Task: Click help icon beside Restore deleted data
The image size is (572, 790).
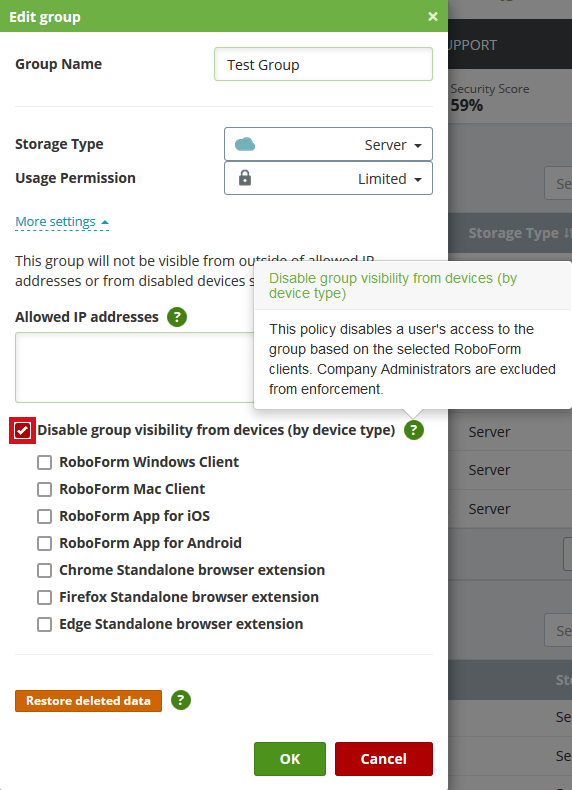Action: tap(181, 700)
